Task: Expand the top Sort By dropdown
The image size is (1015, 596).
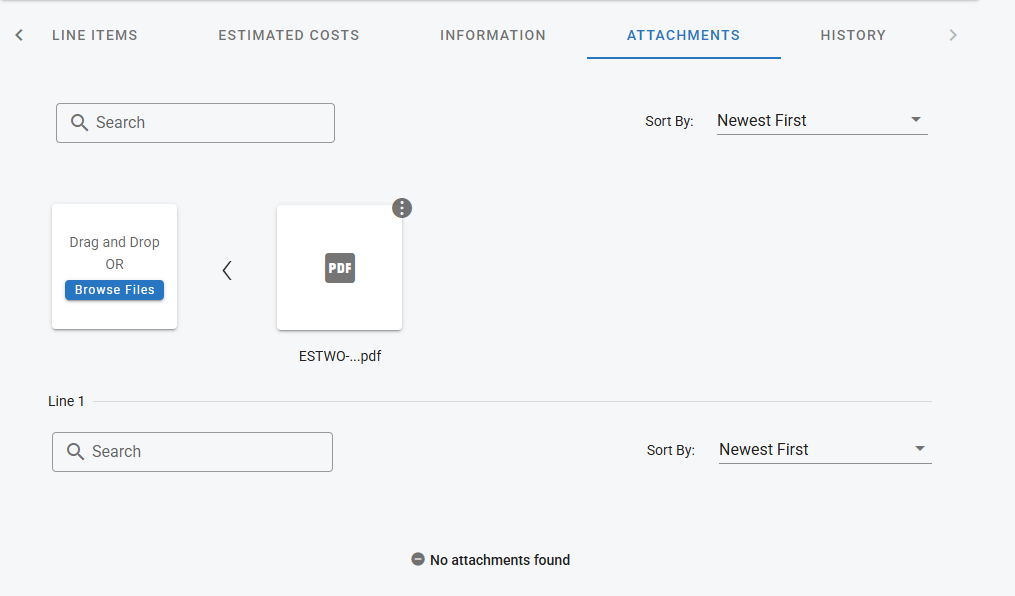Action: pyautogui.click(x=822, y=121)
